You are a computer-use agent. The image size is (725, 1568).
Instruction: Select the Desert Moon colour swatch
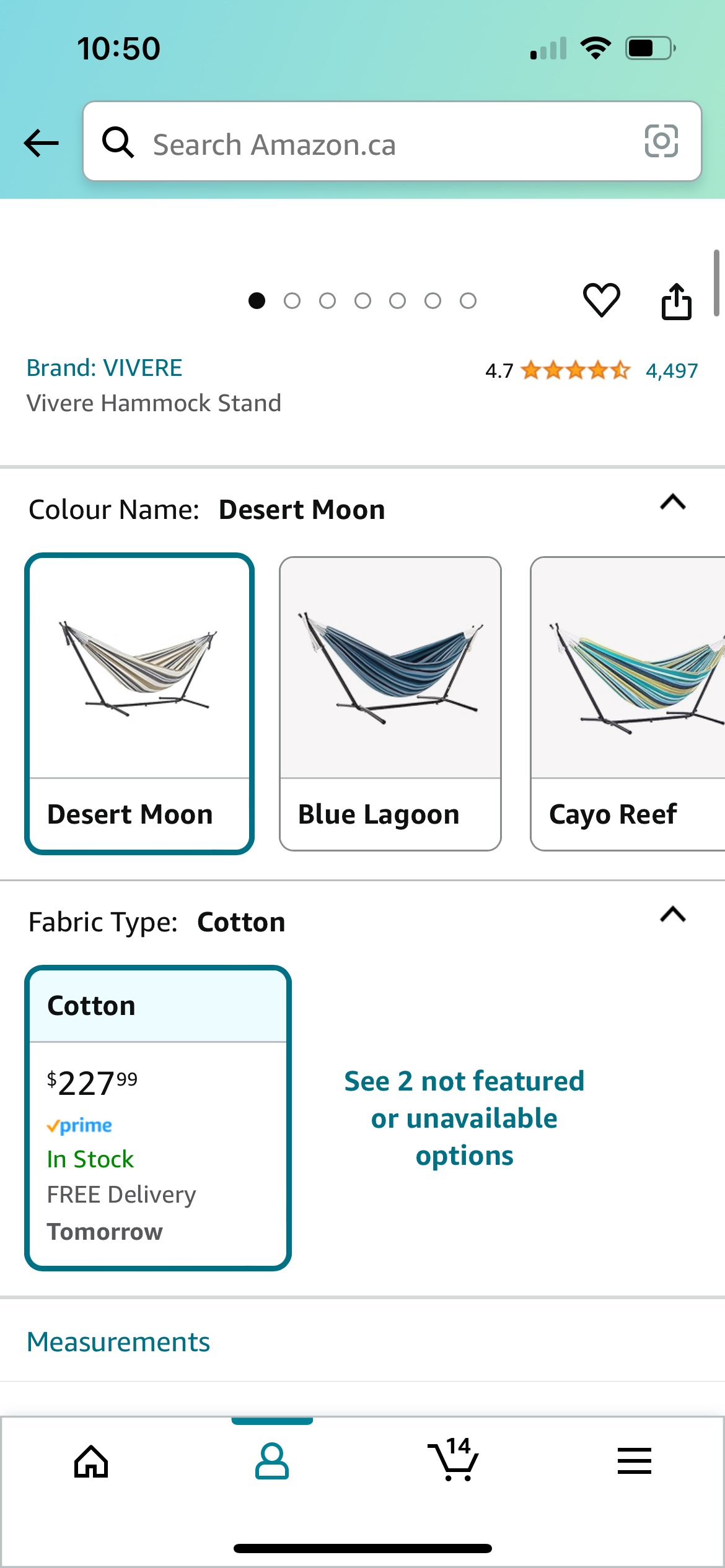139,700
